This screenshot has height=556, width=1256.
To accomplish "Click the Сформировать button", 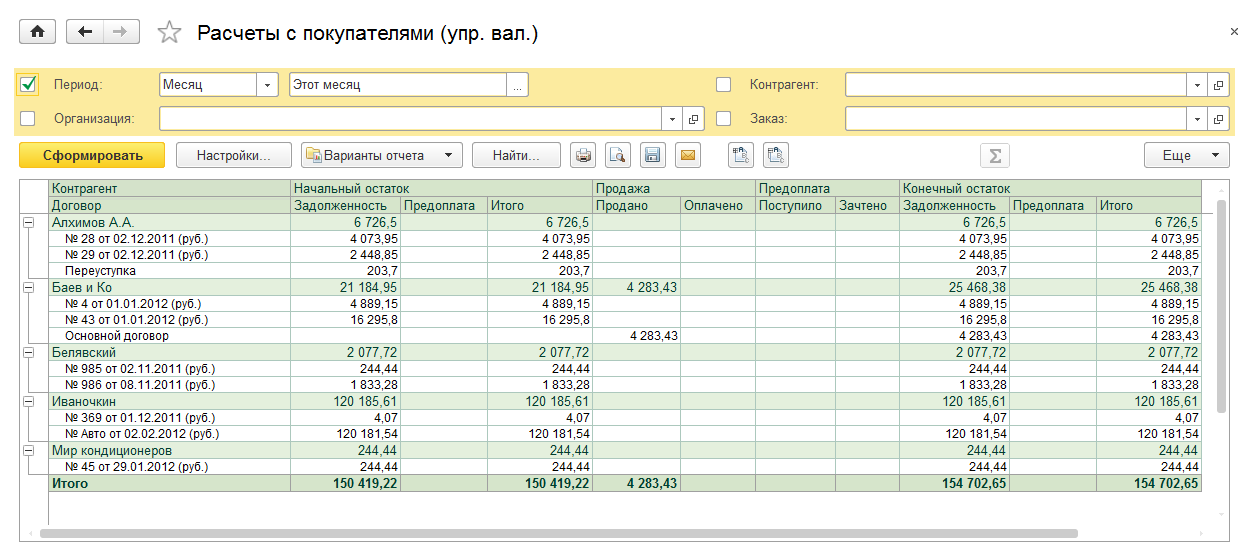I will click(92, 155).
